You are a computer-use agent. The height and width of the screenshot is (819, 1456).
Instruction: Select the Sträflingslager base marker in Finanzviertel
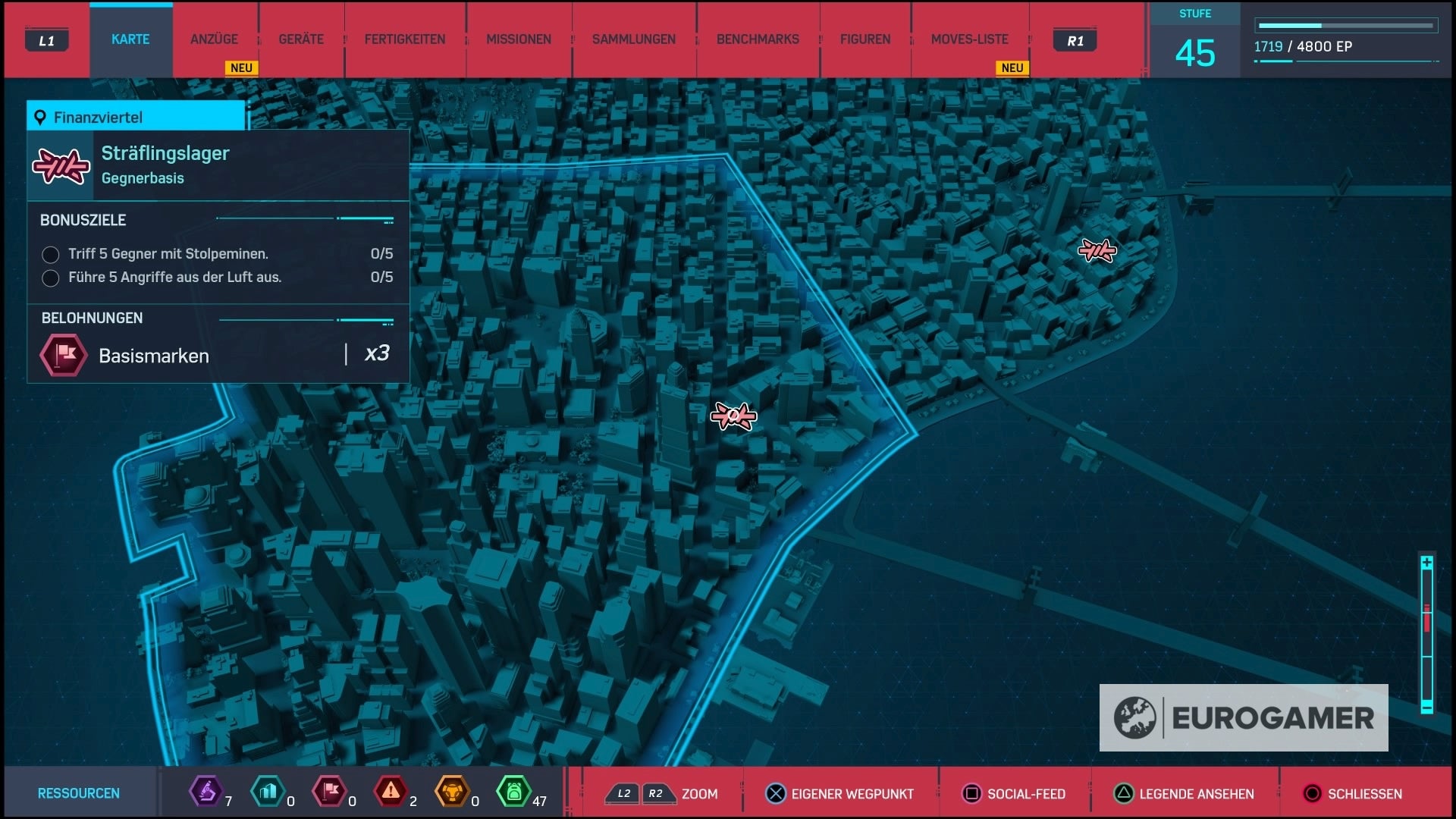[x=733, y=416]
